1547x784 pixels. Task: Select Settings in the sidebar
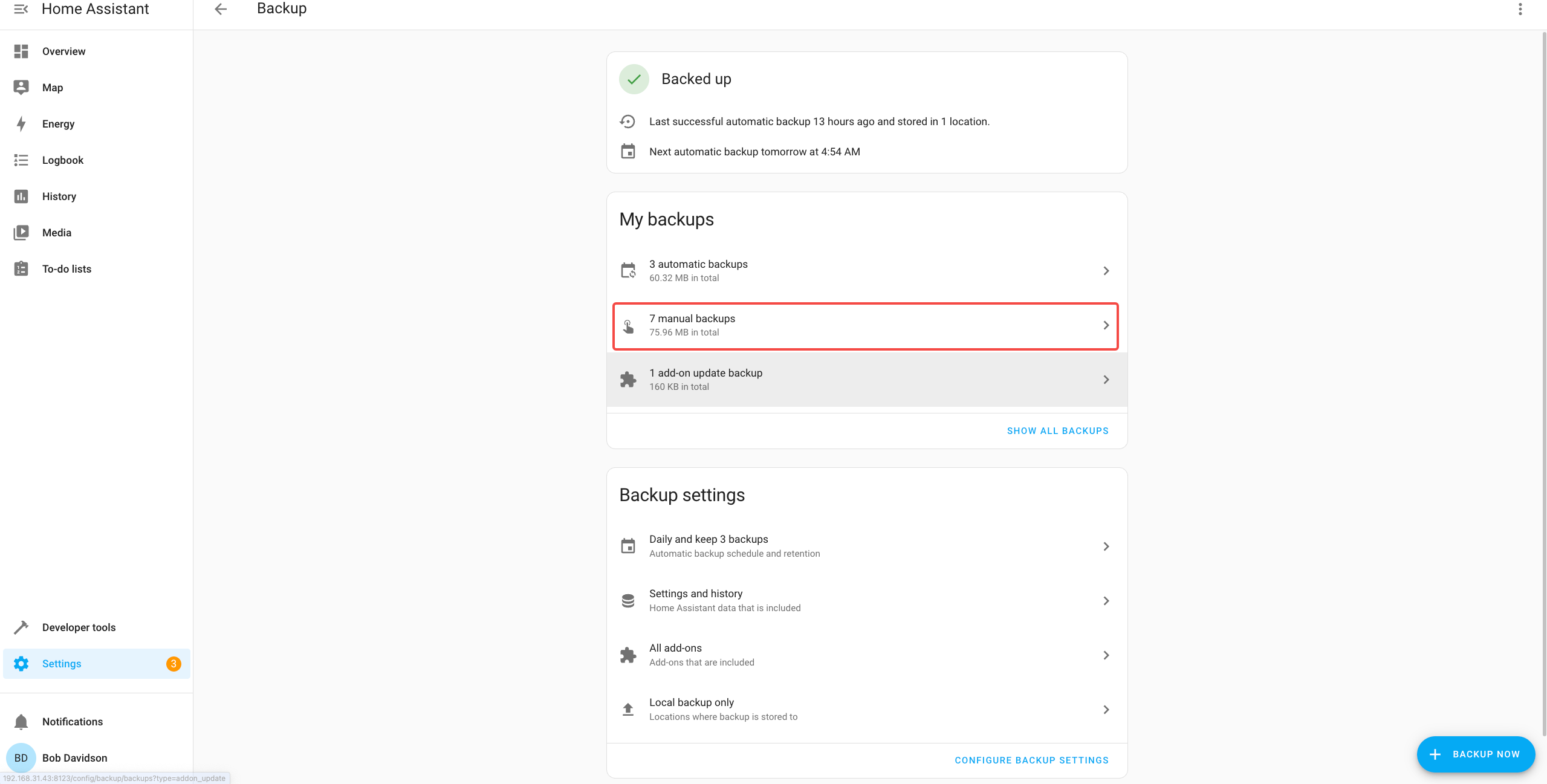97,664
